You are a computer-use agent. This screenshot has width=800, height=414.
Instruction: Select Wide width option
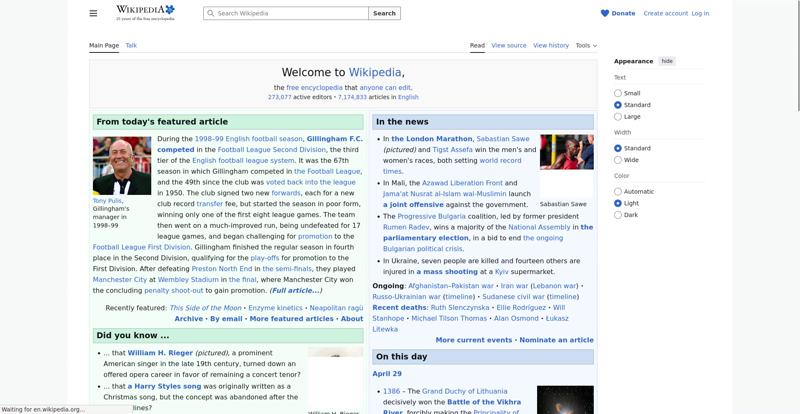pyautogui.click(x=618, y=160)
